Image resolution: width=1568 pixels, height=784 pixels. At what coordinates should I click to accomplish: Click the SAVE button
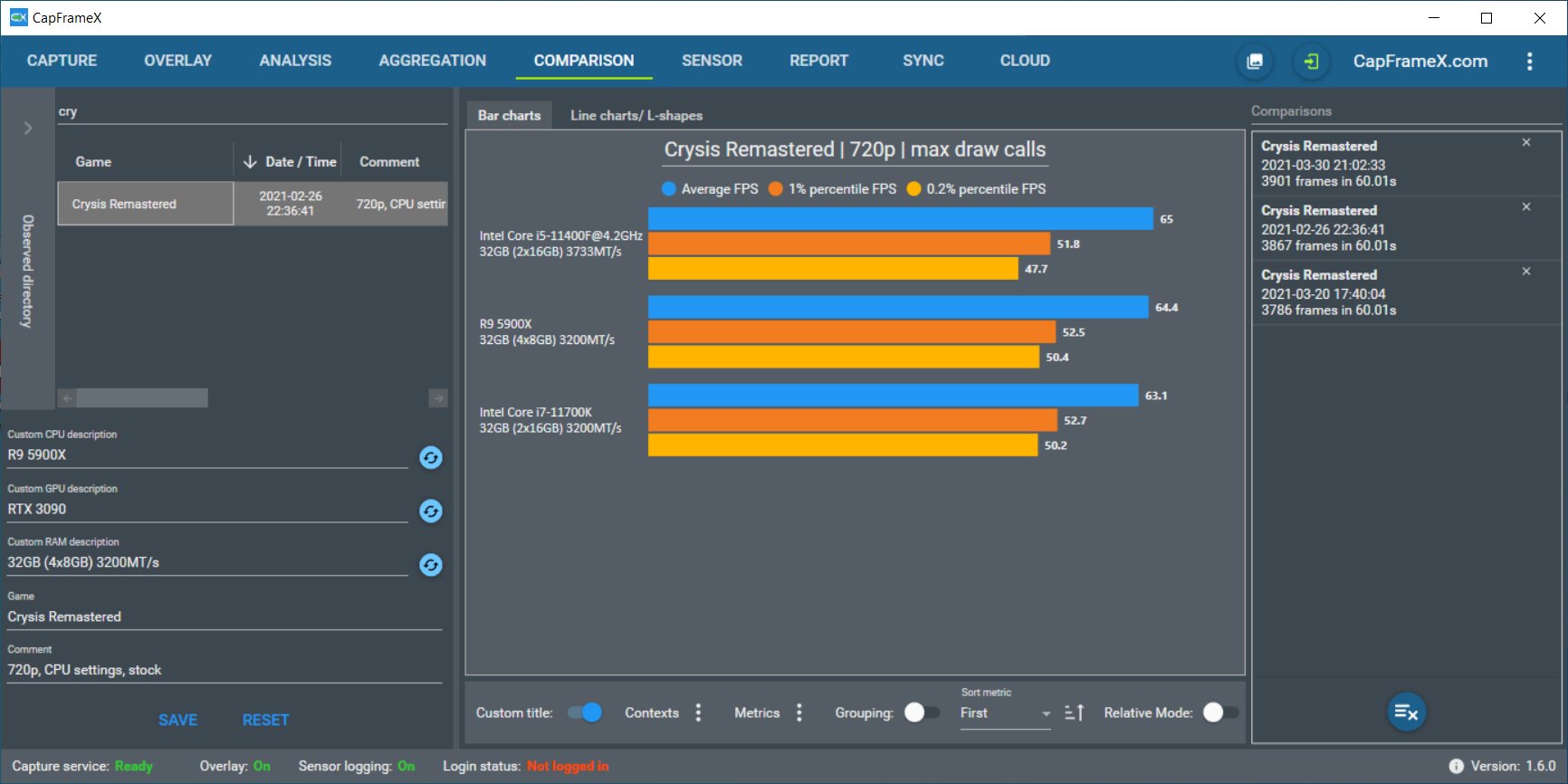pos(177,720)
